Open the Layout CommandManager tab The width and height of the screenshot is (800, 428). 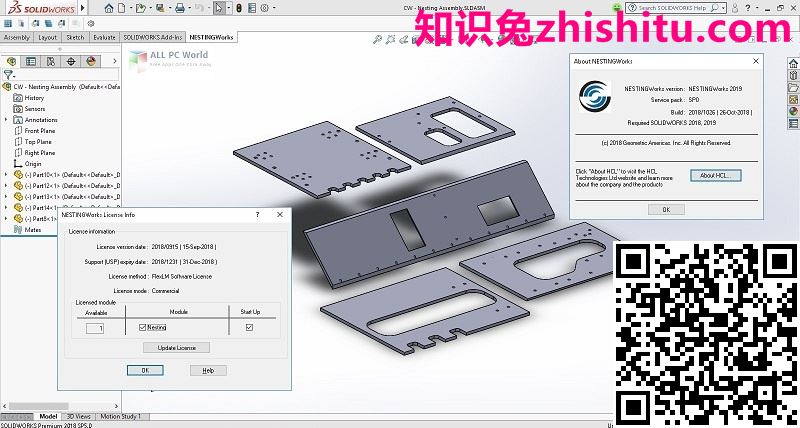tap(47, 37)
